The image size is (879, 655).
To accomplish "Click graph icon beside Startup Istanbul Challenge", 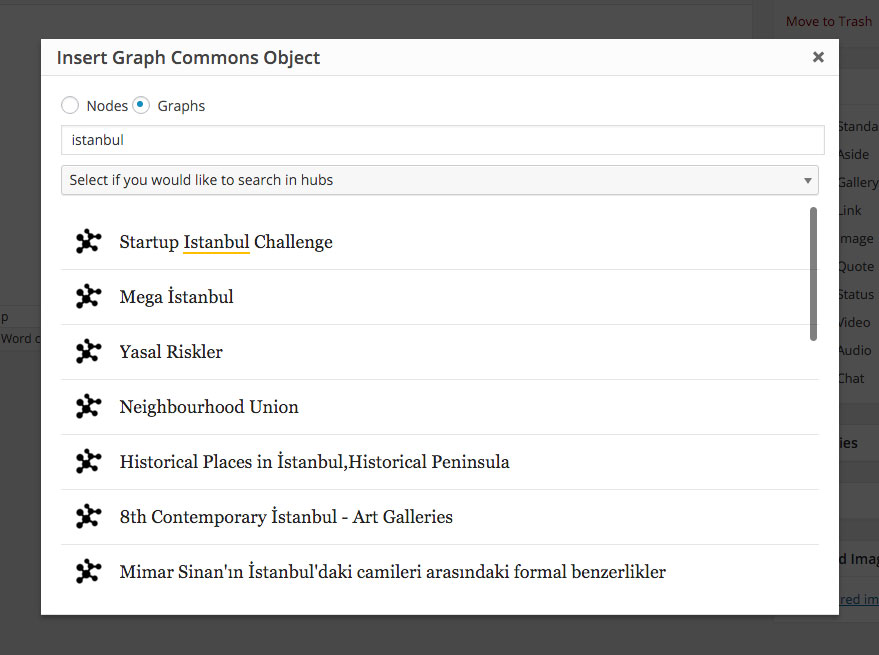I will pos(88,241).
